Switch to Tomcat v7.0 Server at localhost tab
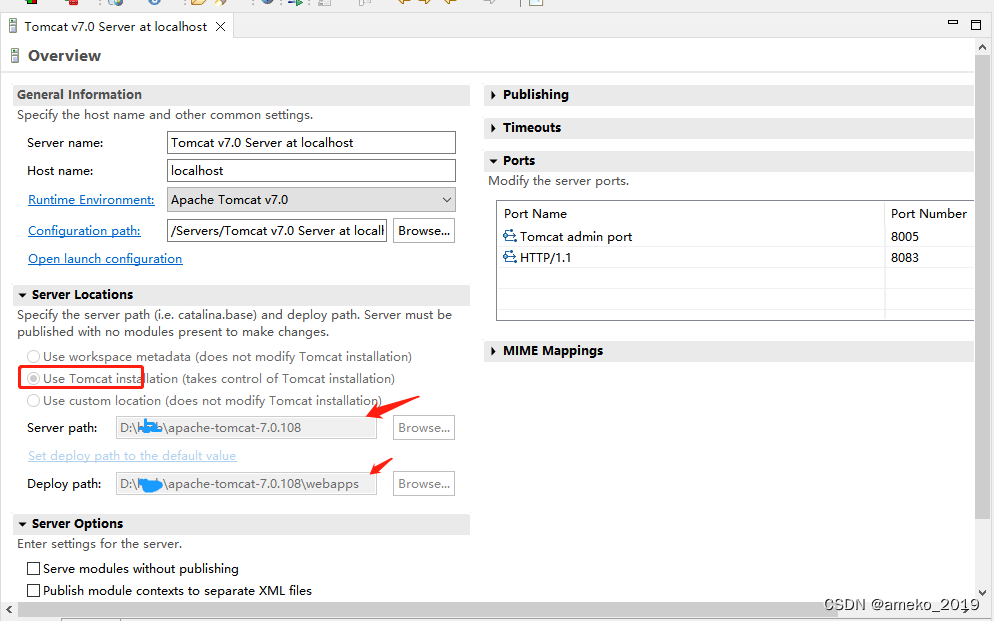The image size is (994, 621). point(116,27)
